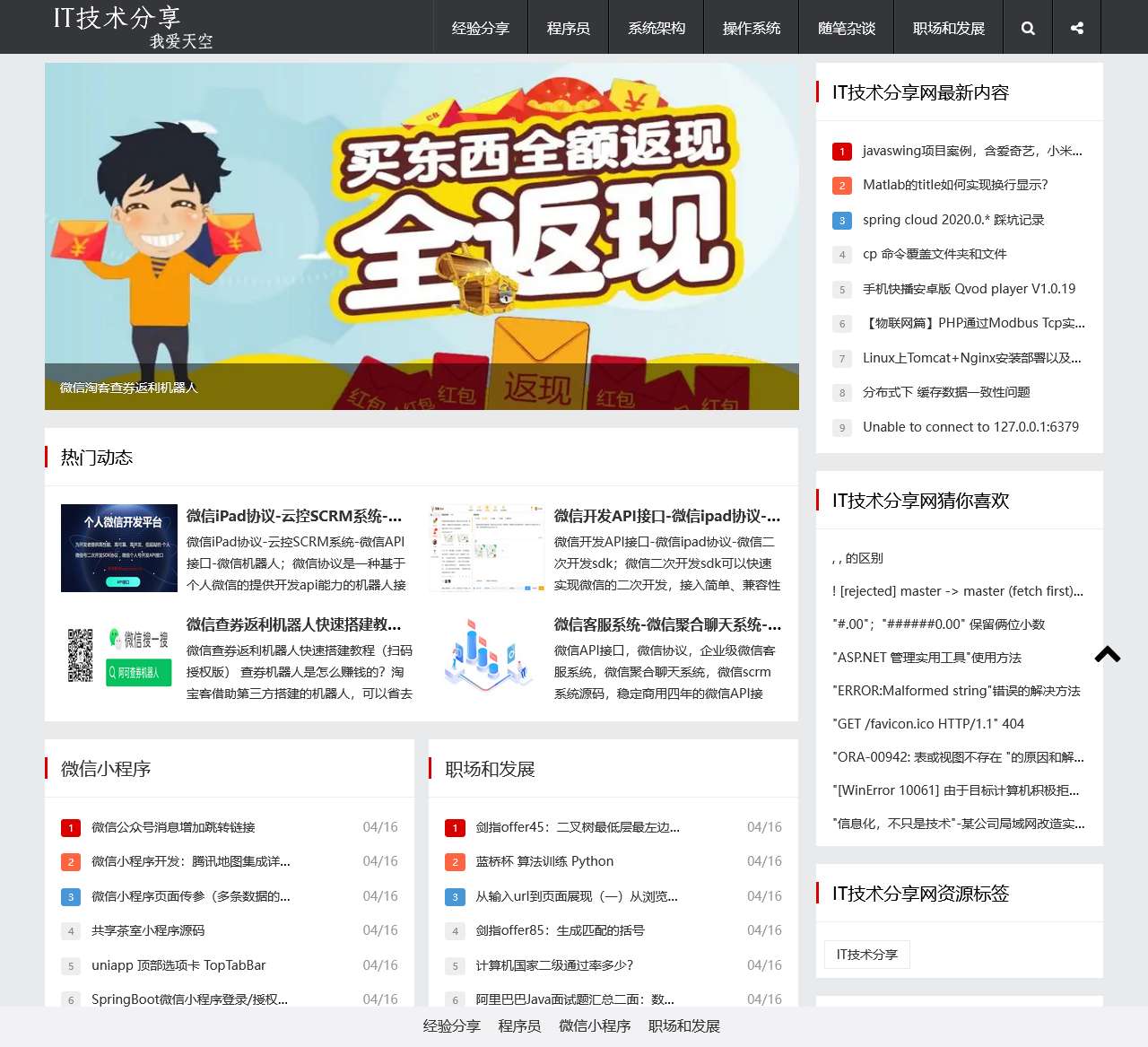Click the share icon at top right
1148x1047 pixels.
(1075, 27)
